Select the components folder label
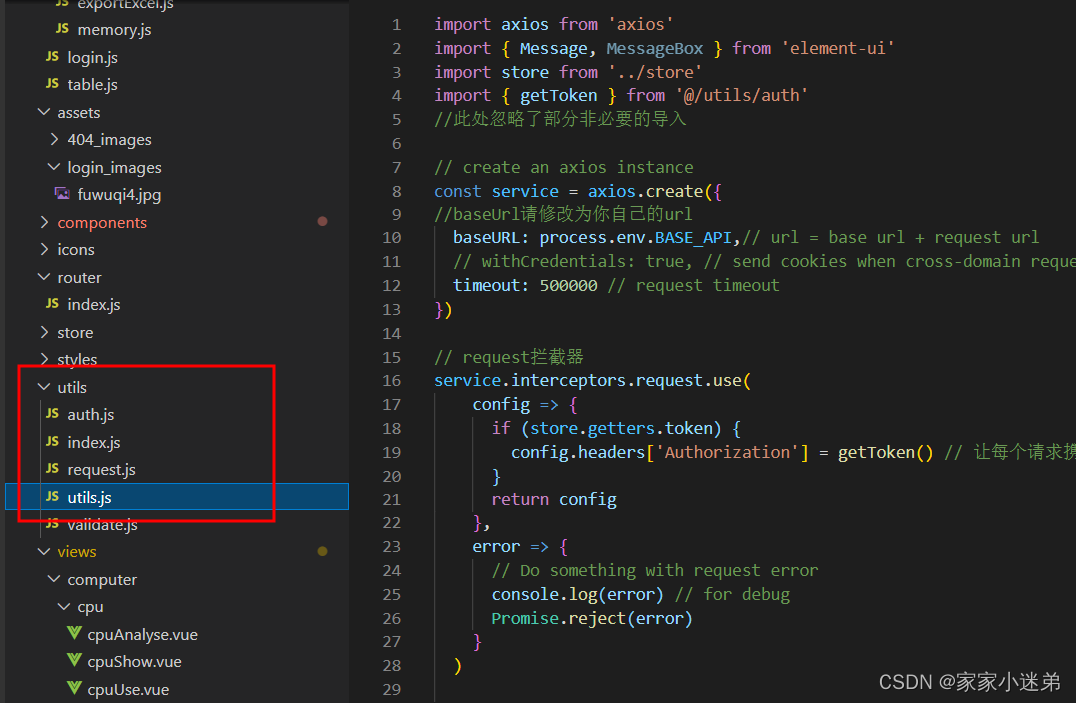This screenshot has width=1076, height=703. tap(102, 222)
